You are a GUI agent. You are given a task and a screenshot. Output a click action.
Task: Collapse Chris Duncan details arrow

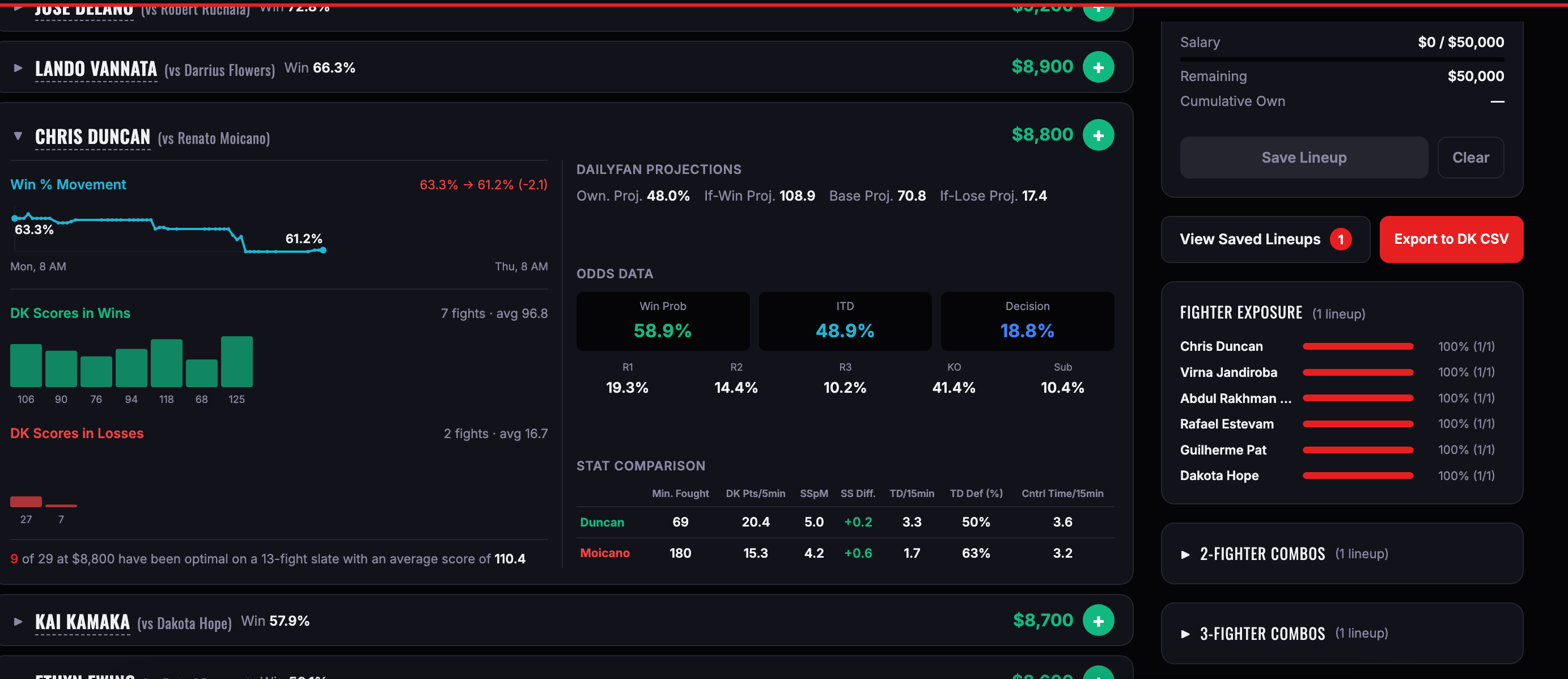pos(18,135)
